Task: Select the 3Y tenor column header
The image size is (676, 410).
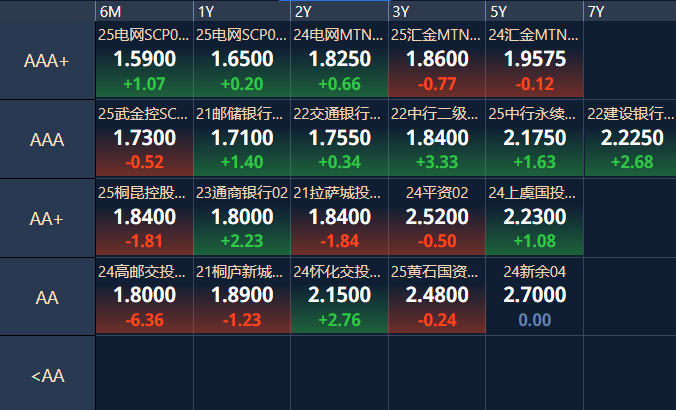Action: [x=437, y=11]
